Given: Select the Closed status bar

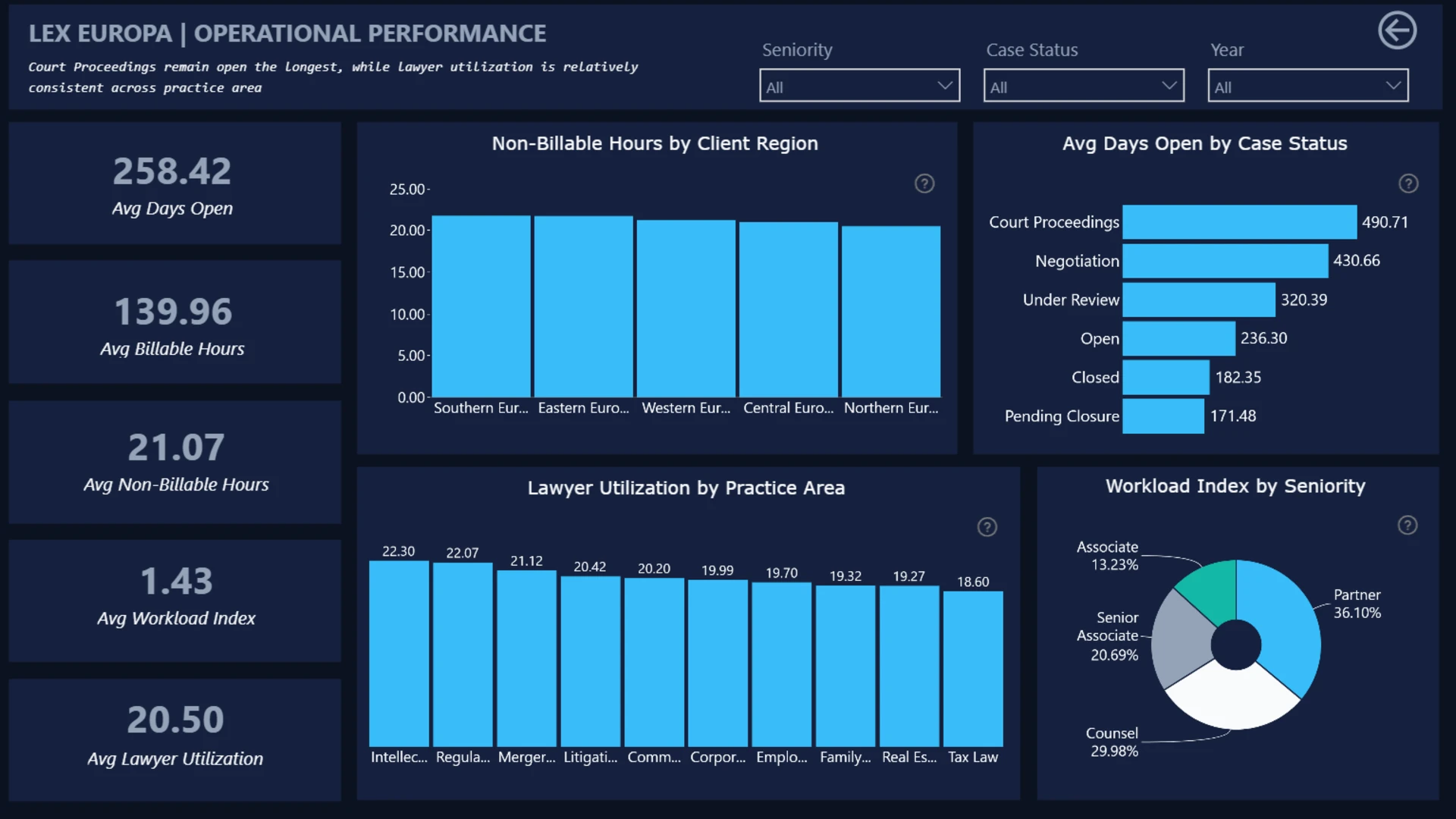Looking at the screenshot, I should (1166, 377).
